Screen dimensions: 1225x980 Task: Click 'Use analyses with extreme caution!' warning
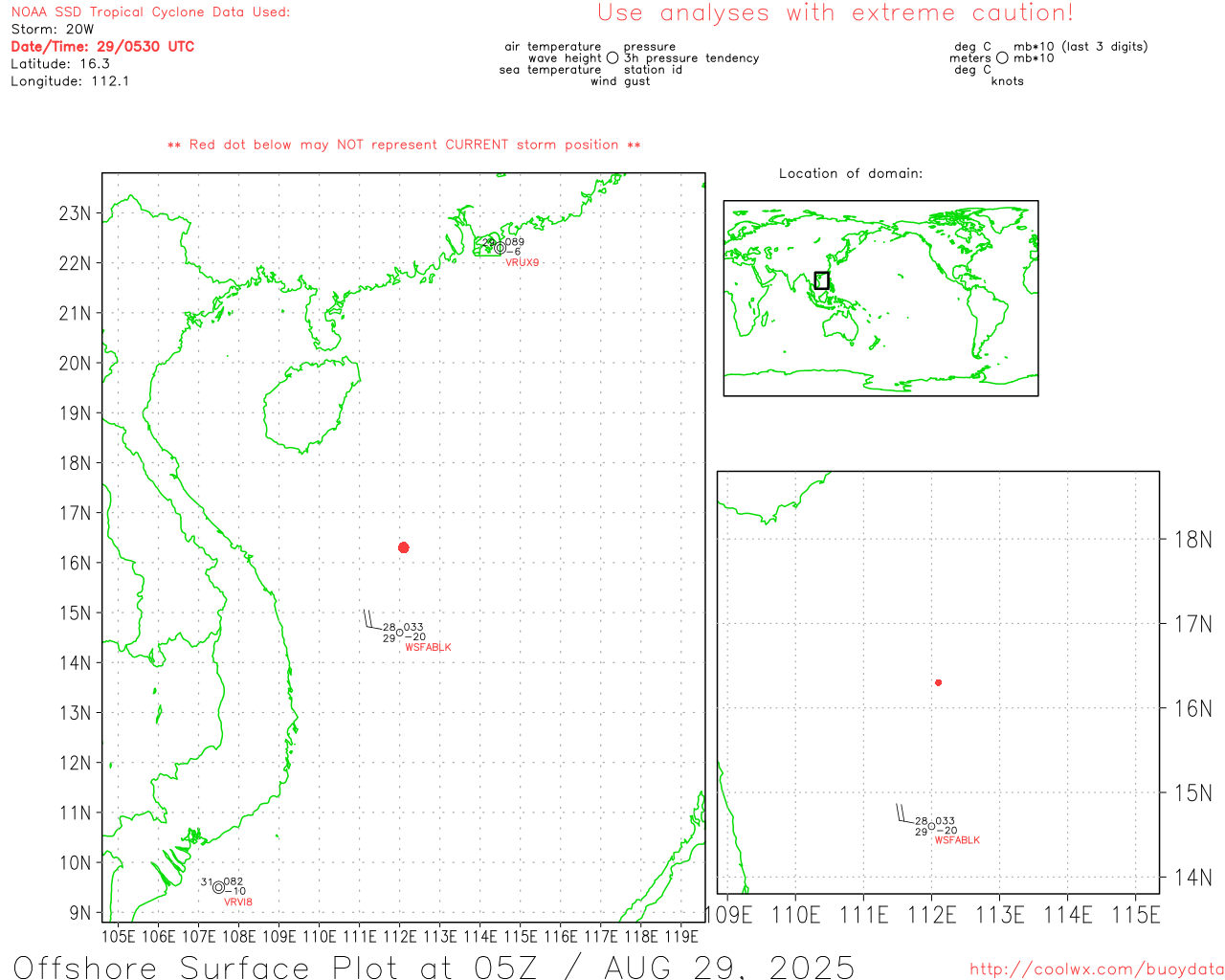(x=835, y=12)
